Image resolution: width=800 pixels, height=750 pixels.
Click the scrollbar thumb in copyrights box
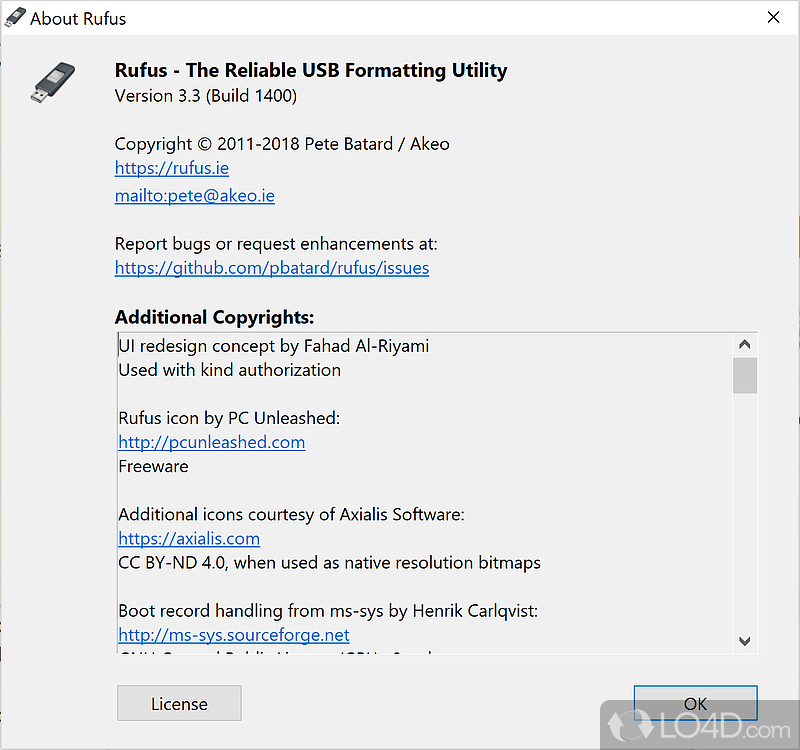(745, 376)
